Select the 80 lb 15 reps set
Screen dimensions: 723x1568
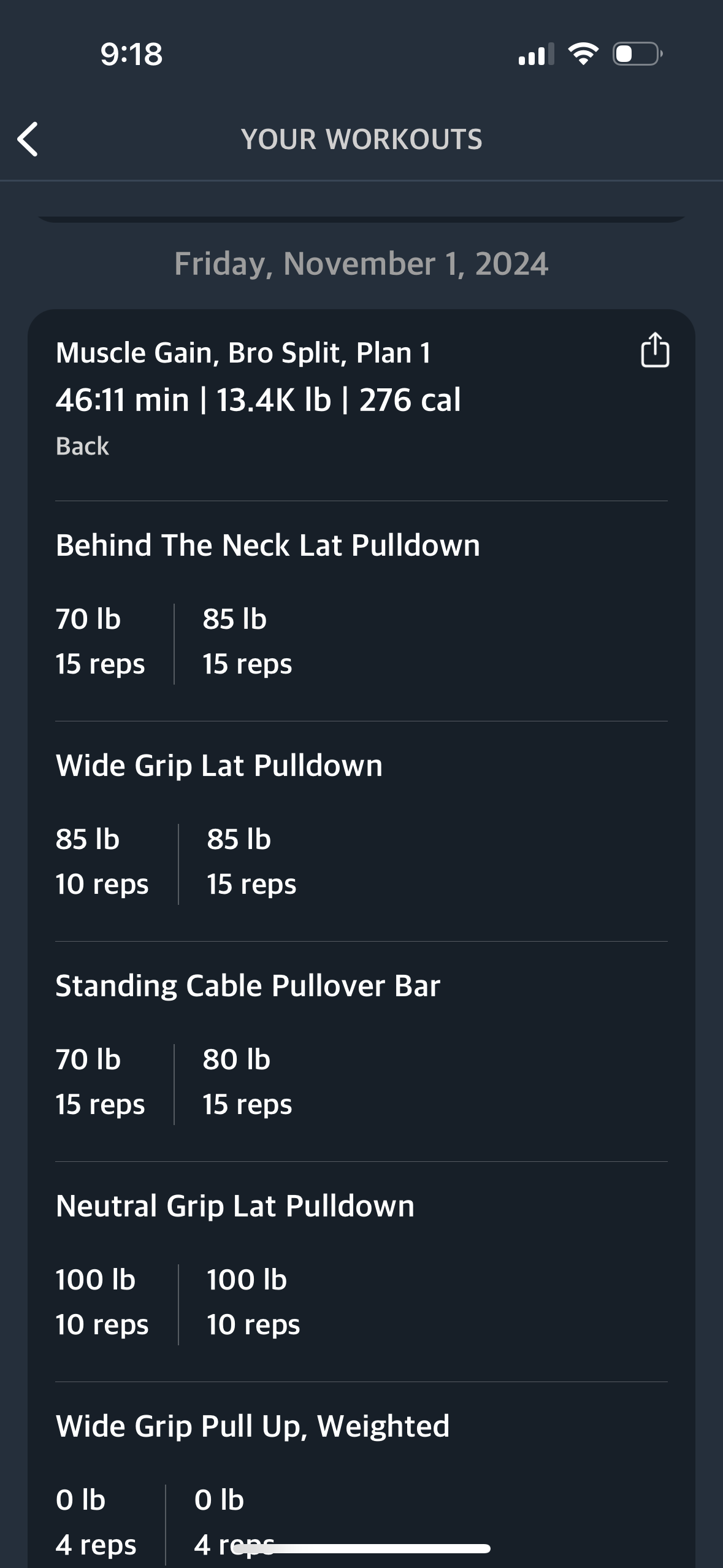[x=248, y=1082]
